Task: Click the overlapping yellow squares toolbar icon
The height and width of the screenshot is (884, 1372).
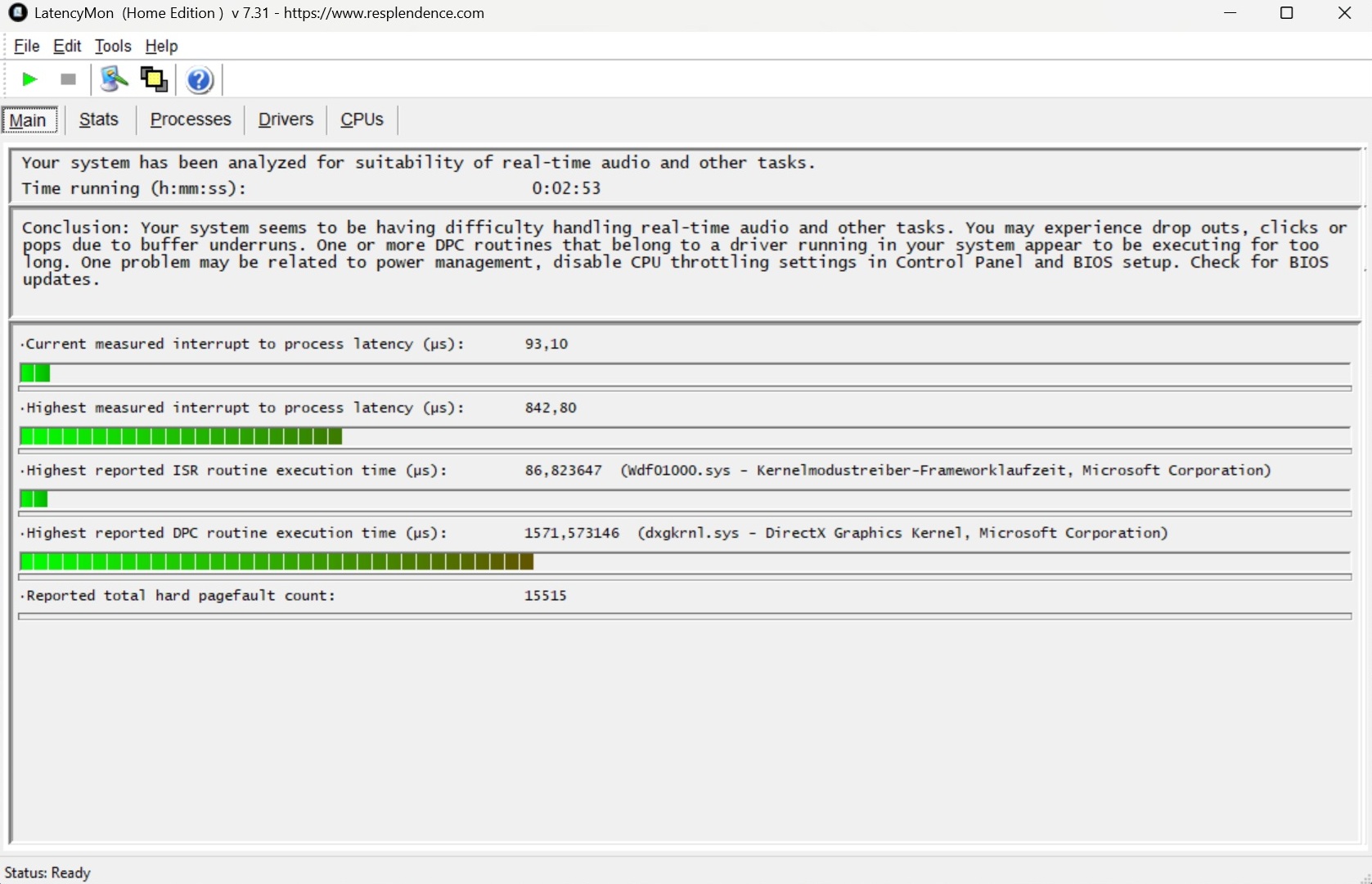Action: [154, 79]
